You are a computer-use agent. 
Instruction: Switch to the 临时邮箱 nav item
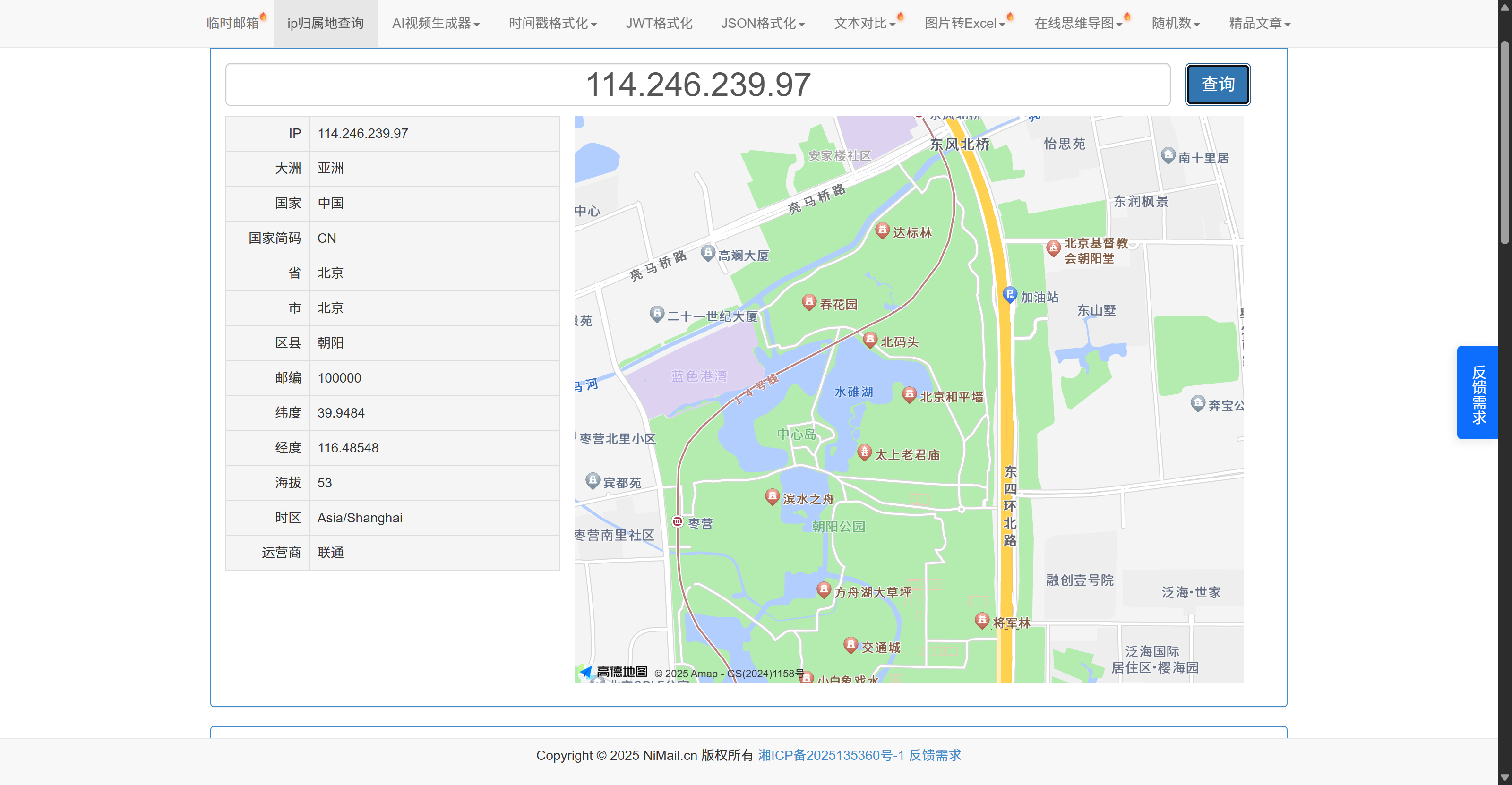click(x=233, y=24)
